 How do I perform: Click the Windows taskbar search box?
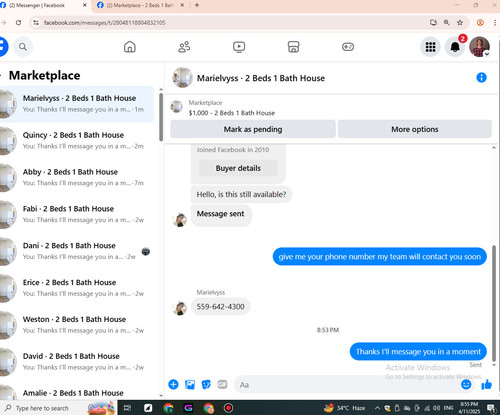click(x=58, y=408)
